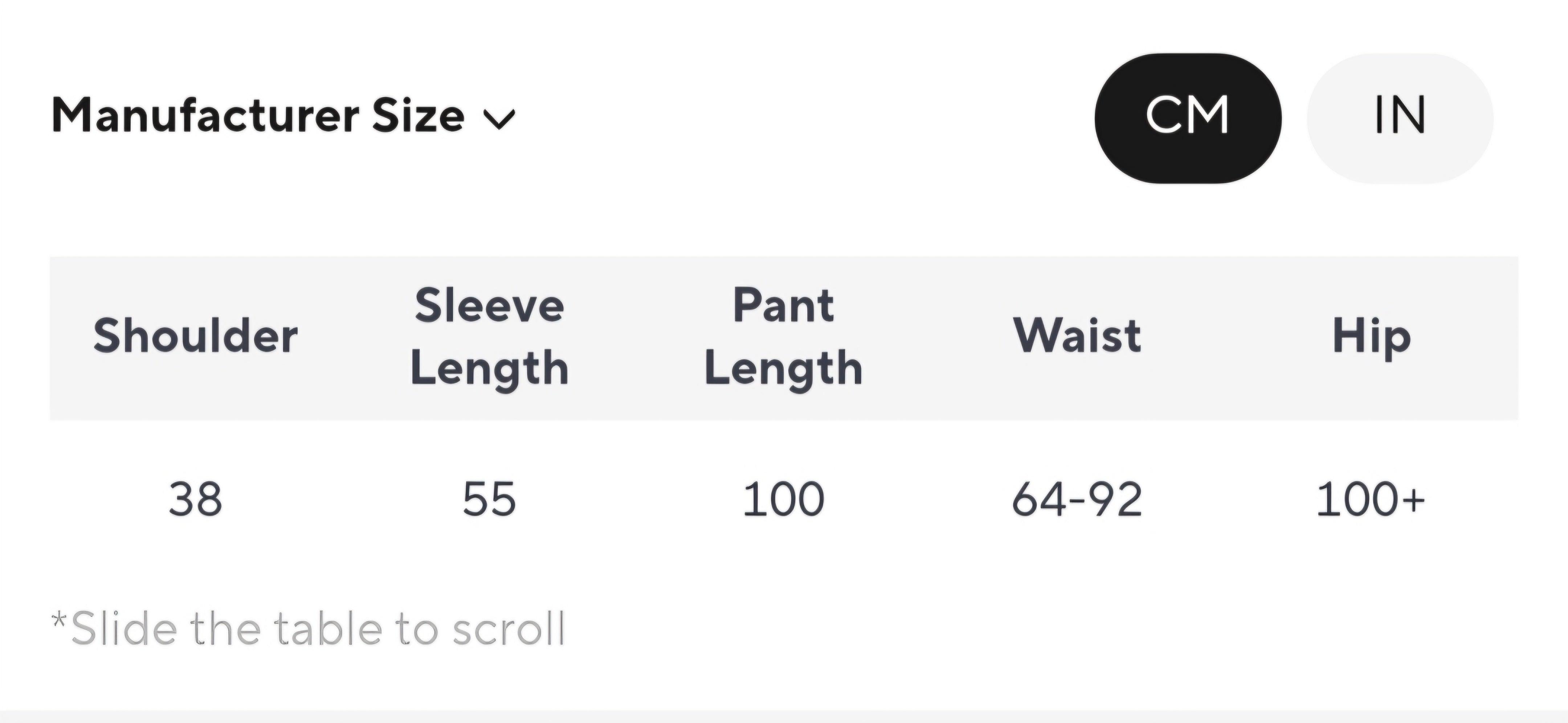Select the waist range 64-92
Screen dimensions: 1568x723
(x=1077, y=500)
